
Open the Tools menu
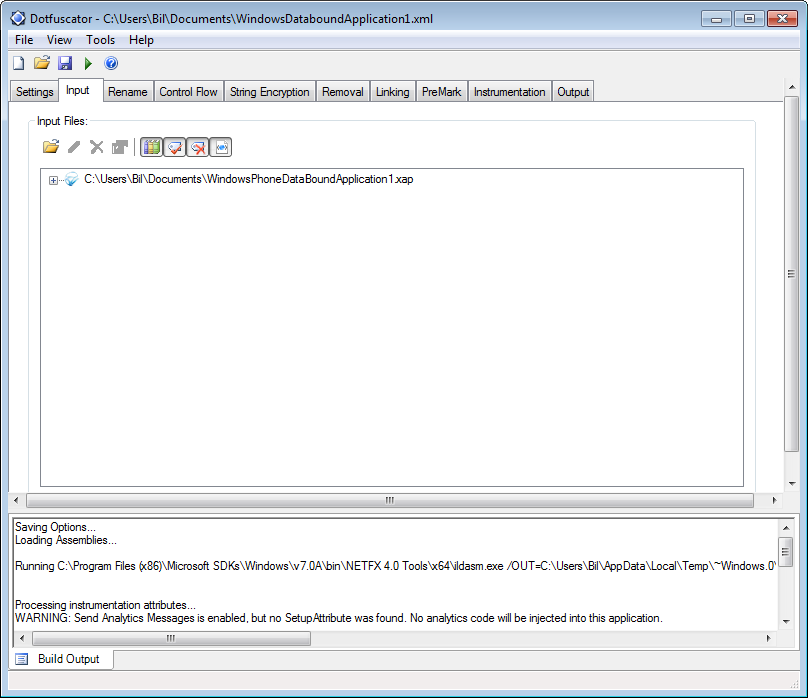click(100, 40)
